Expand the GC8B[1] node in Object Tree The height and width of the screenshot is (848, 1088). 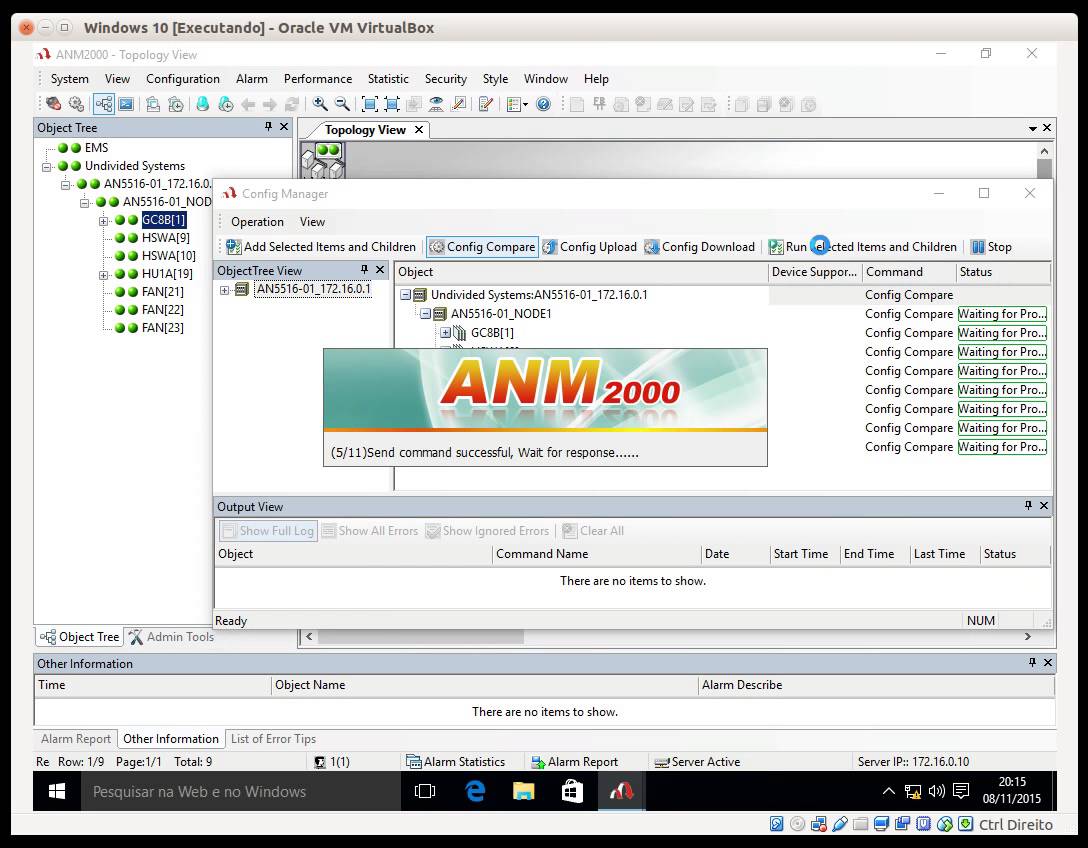[x=103, y=221]
